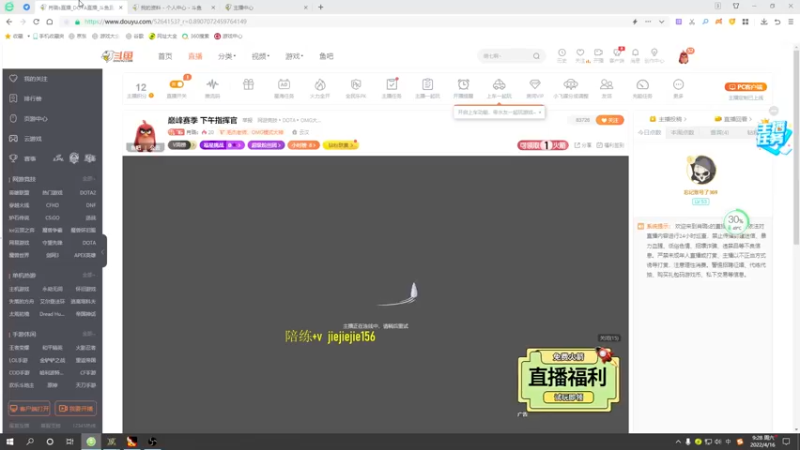800x450 pixels.
Task: Open the clipboard icon in streamer toolbar
Action: click(428, 84)
